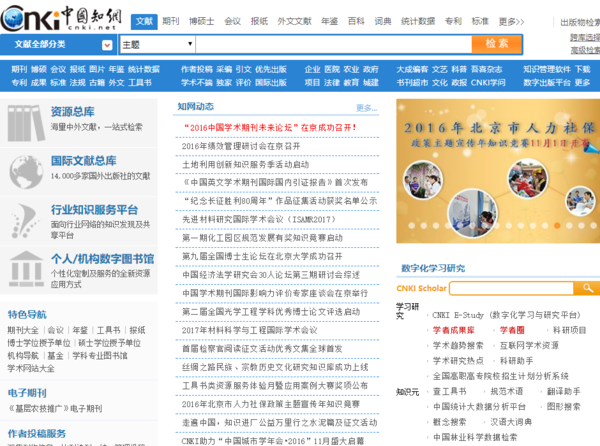Switch to the 外文文献 tab
The image size is (600, 446).
(x=294, y=21)
